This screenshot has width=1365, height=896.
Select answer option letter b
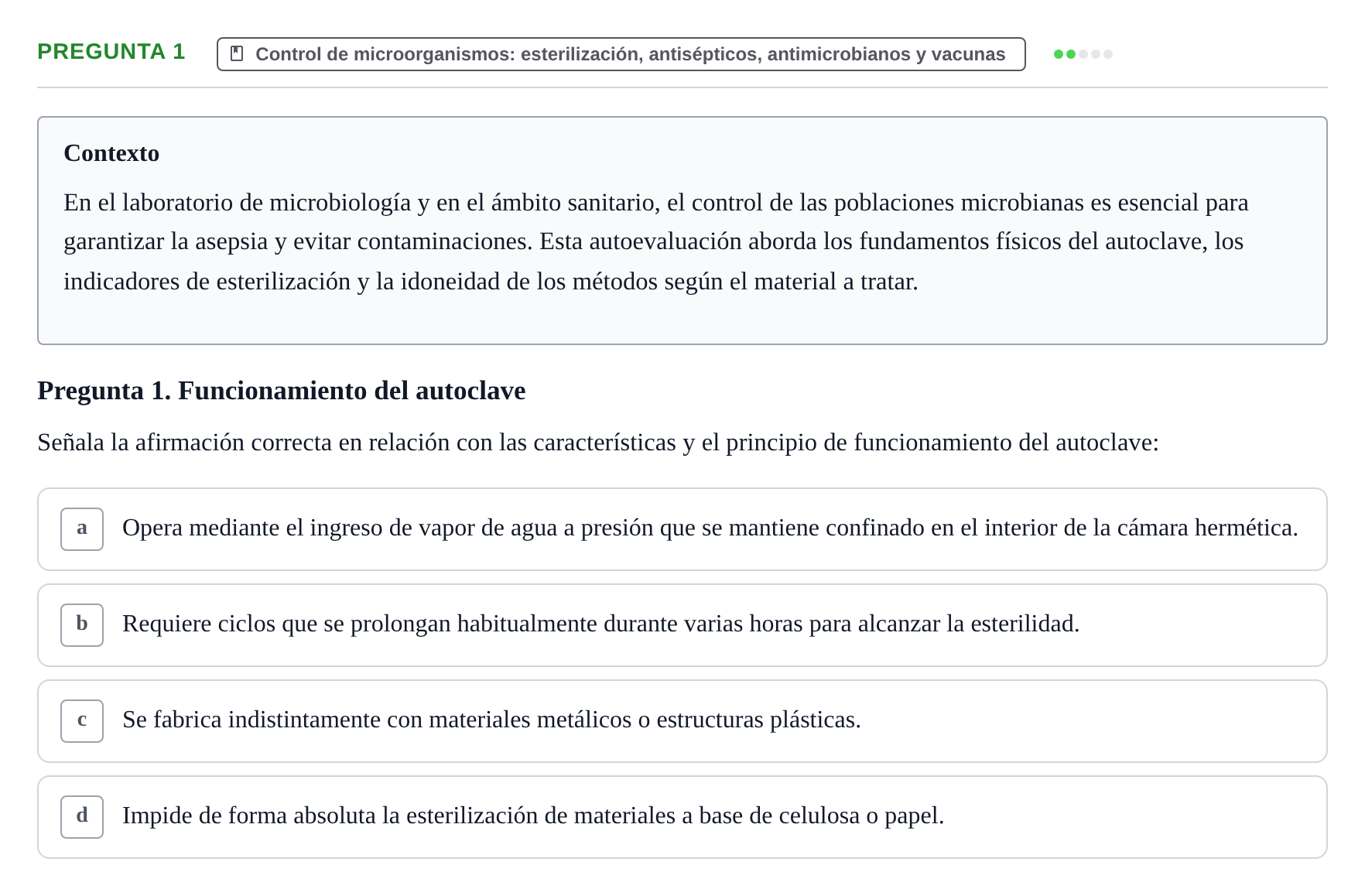[x=82, y=625]
